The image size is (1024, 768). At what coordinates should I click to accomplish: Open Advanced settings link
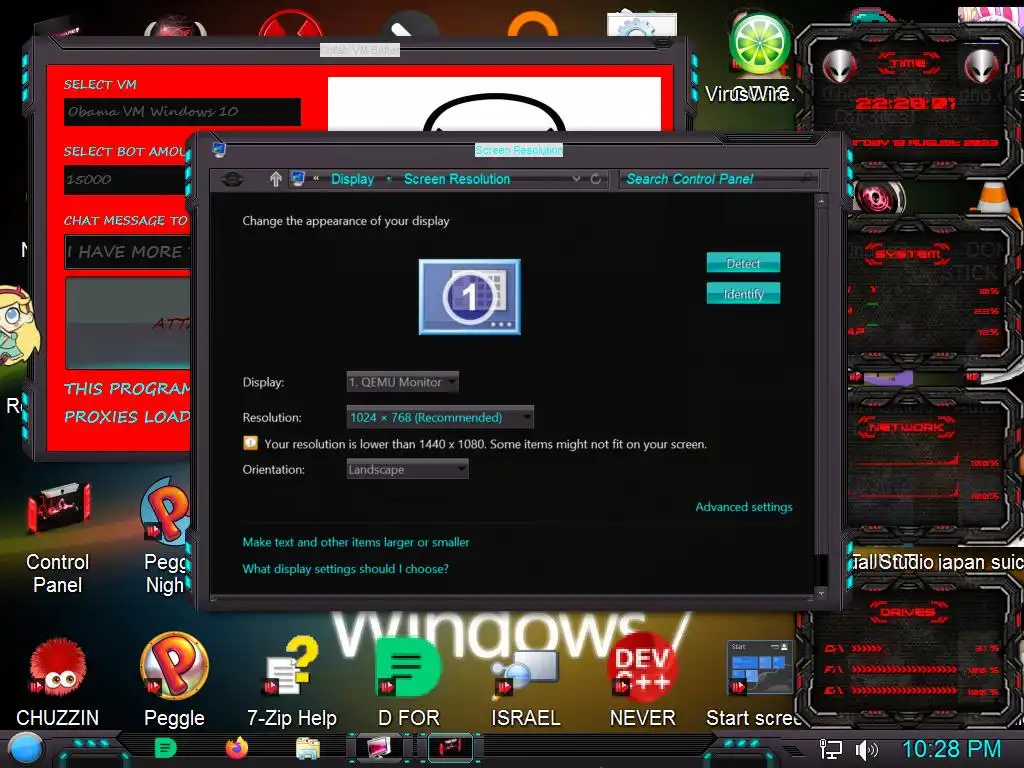click(744, 507)
